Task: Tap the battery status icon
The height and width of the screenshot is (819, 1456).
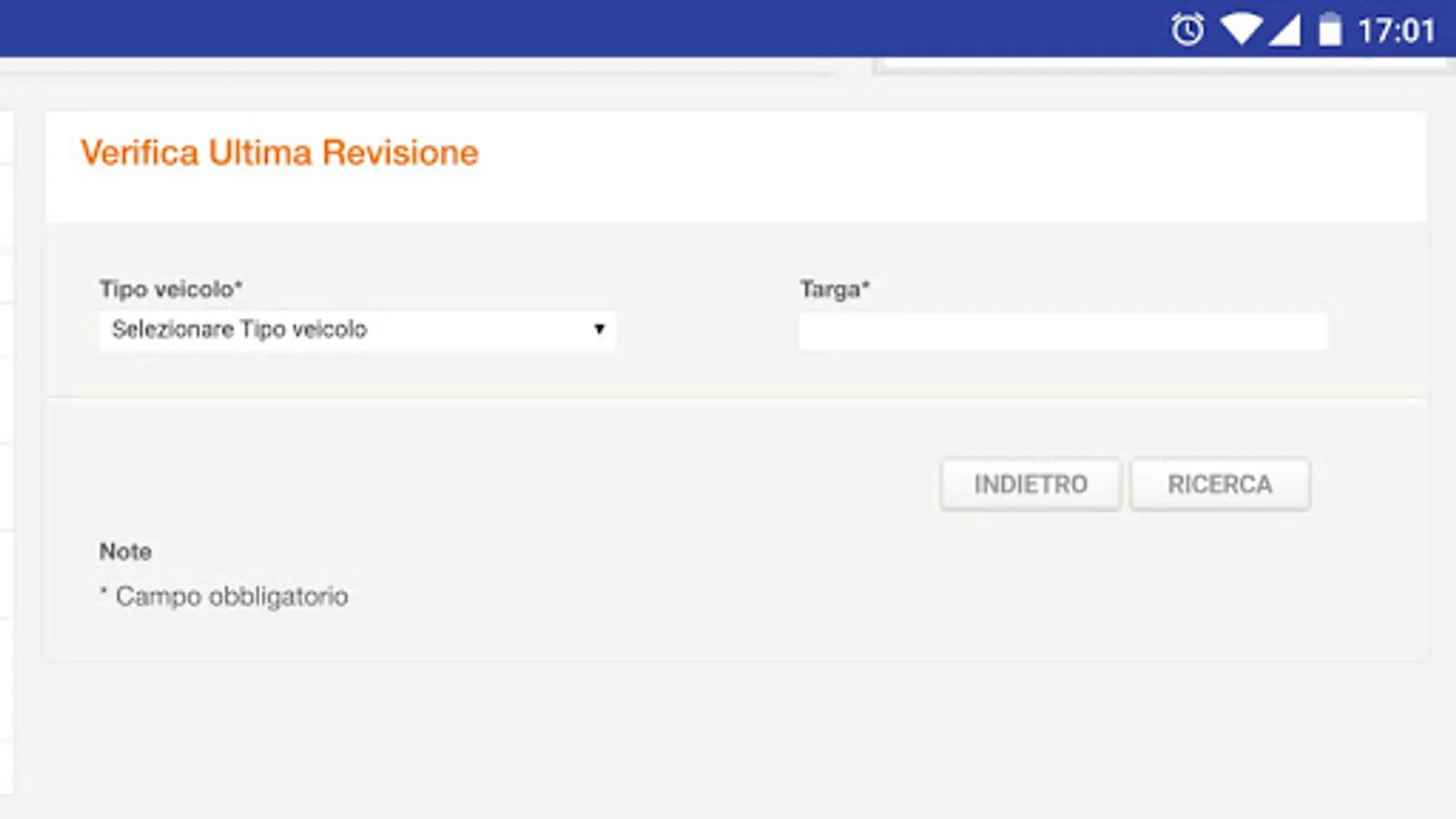Action: (x=1330, y=30)
